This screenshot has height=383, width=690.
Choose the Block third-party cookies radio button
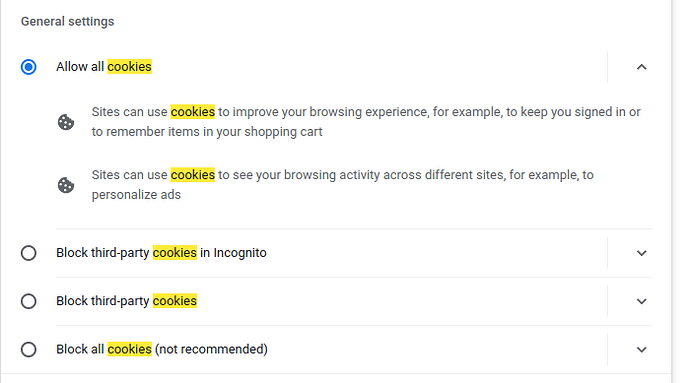click(x=29, y=301)
